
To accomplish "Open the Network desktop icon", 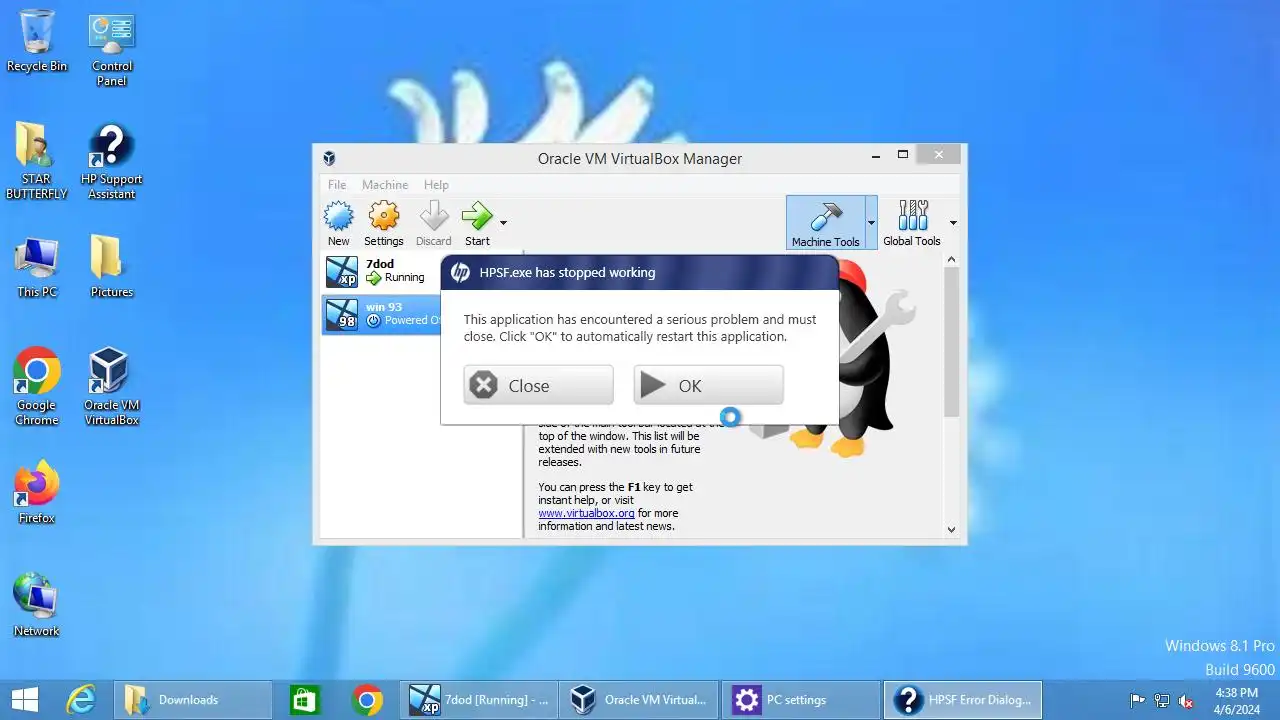I will 37,604.
